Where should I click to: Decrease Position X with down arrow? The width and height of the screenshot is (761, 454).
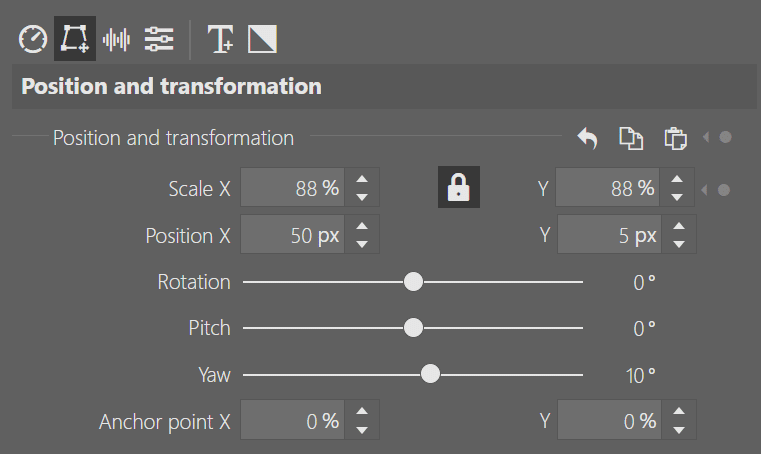click(x=362, y=245)
